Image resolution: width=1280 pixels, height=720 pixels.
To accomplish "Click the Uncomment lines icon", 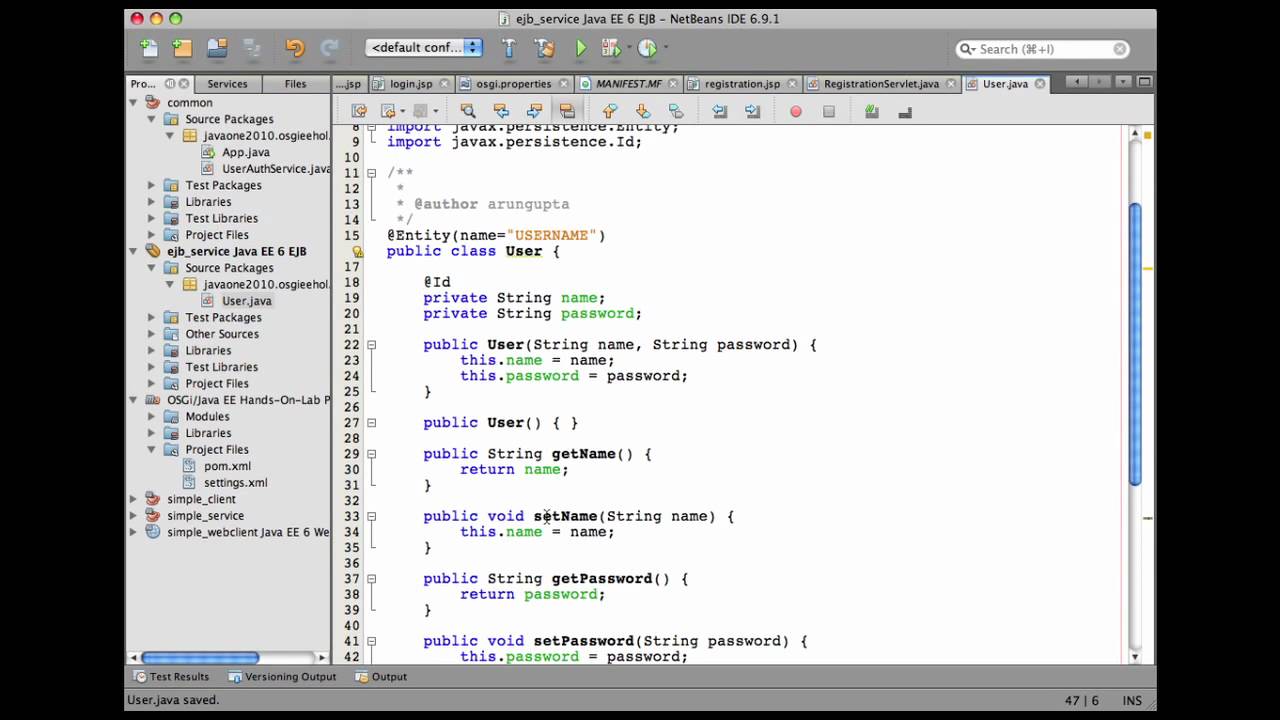I will click(905, 112).
